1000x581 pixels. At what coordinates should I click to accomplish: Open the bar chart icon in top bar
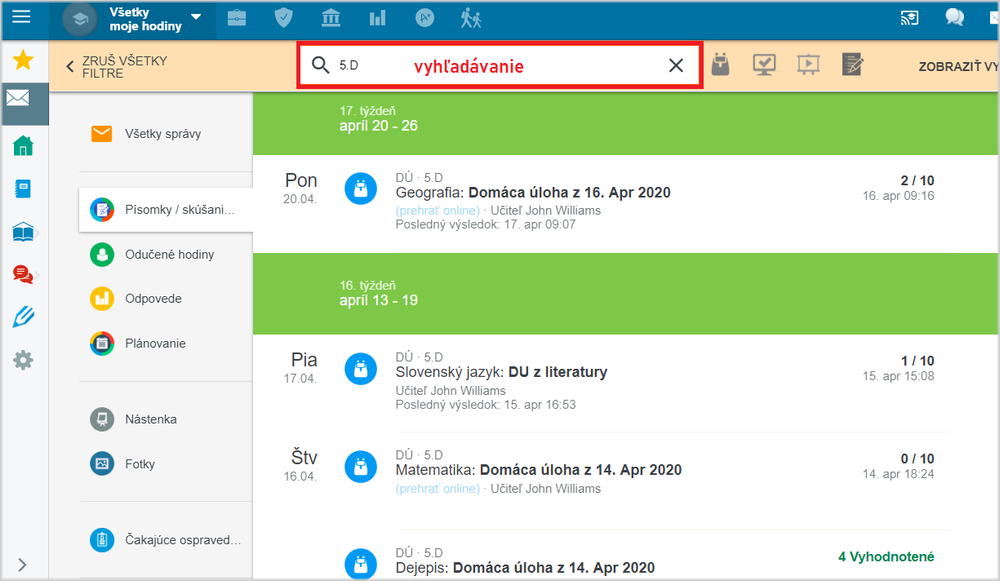click(378, 18)
